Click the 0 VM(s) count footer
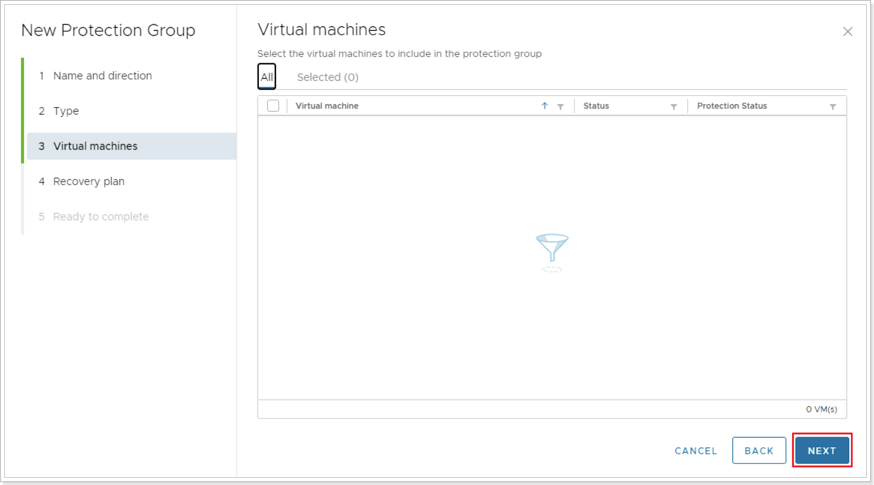This screenshot has height=485, width=874. pos(821,409)
